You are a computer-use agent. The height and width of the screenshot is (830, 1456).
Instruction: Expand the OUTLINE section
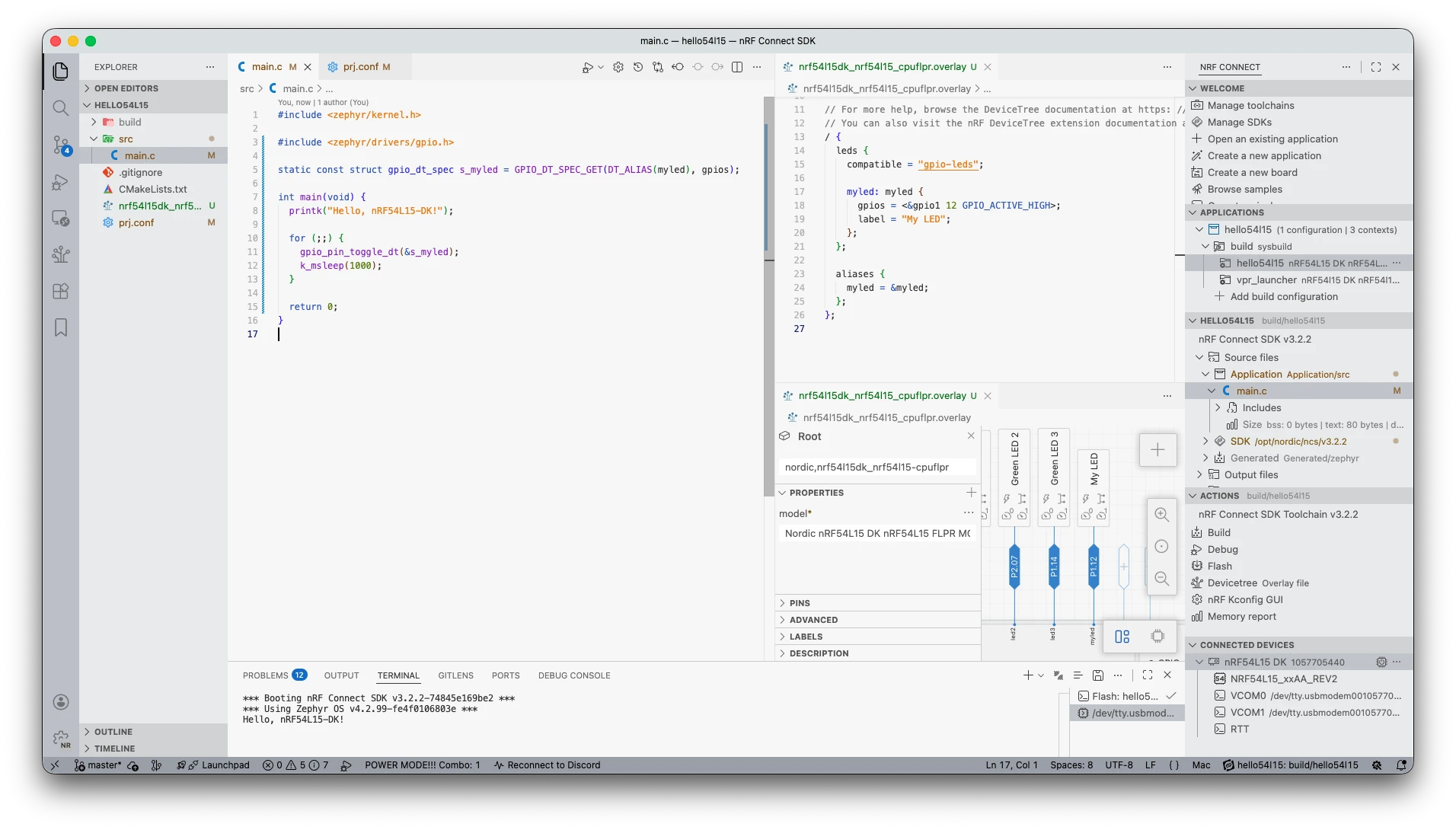click(113, 732)
